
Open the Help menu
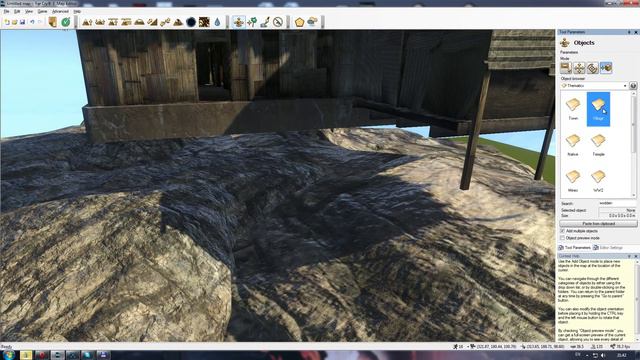pyautogui.click(x=77, y=11)
